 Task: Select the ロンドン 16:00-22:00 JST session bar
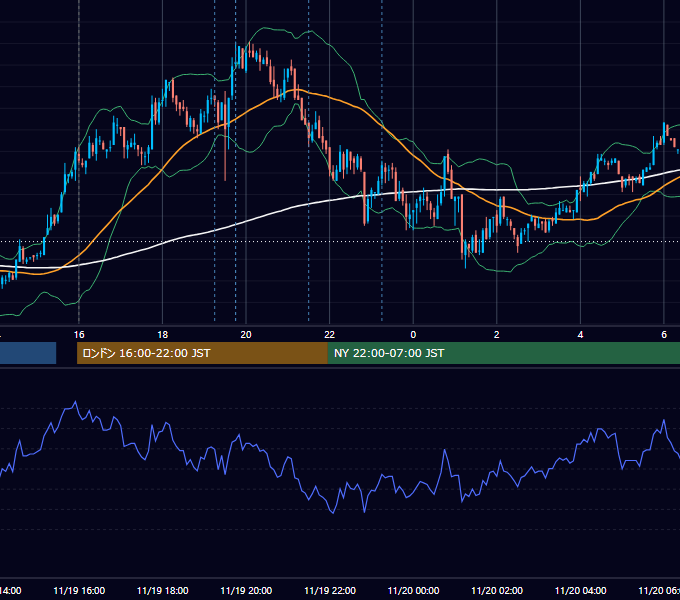(202, 353)
